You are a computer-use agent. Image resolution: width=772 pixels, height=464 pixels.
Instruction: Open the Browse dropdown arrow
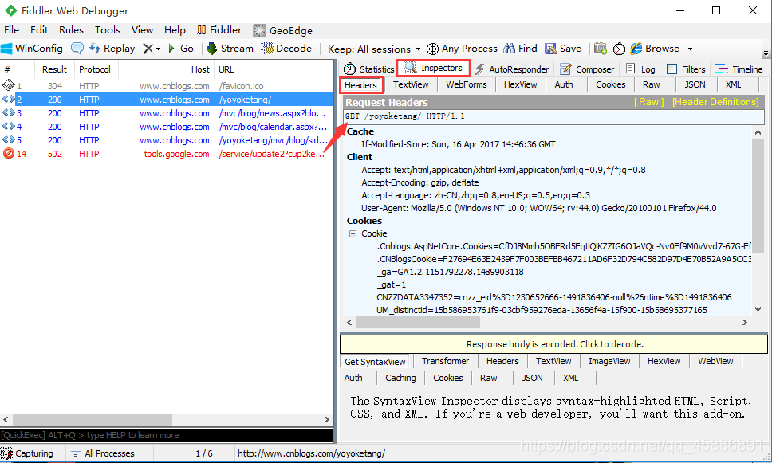coord(690,49)
